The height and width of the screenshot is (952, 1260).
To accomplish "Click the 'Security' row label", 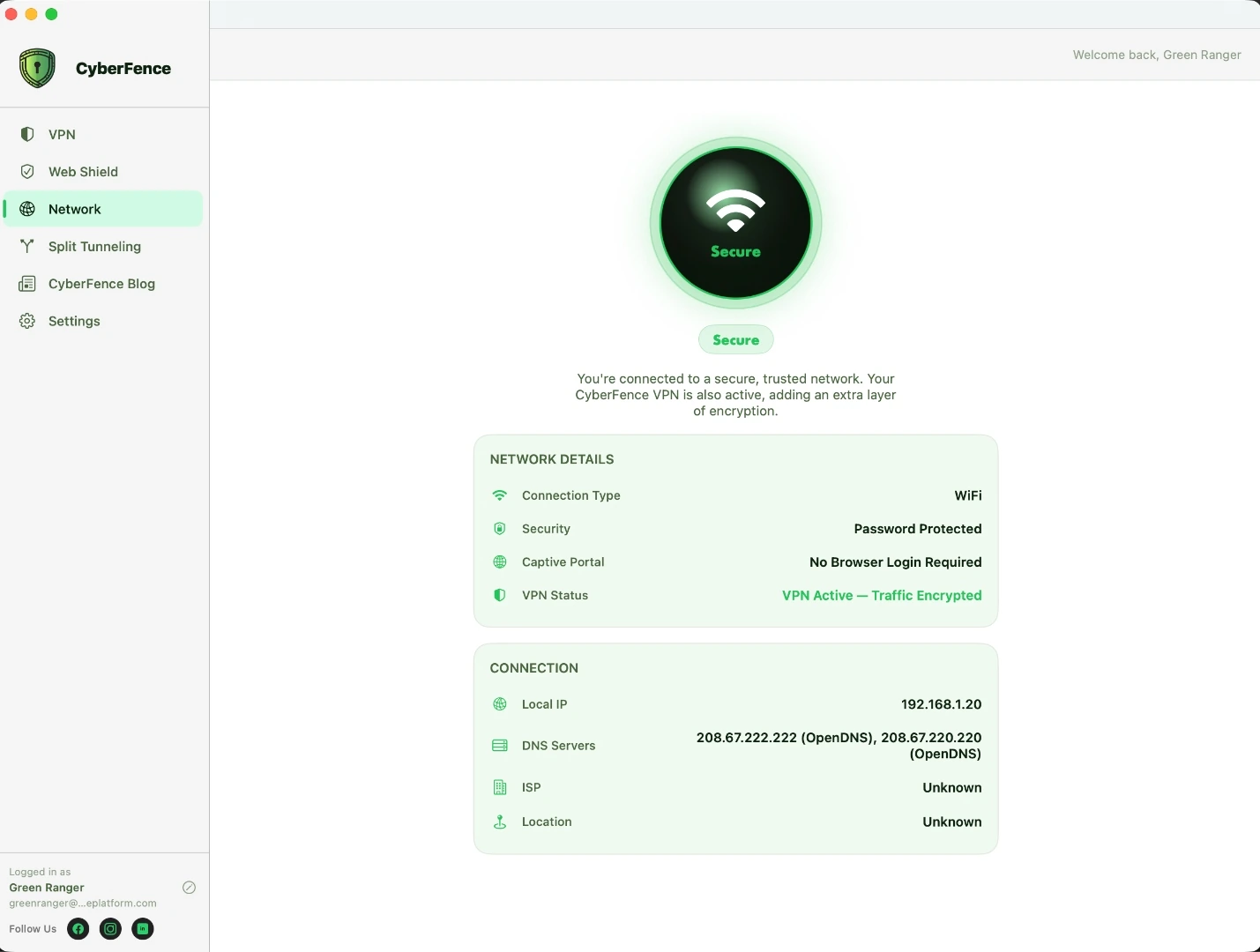I will (546, 529).
